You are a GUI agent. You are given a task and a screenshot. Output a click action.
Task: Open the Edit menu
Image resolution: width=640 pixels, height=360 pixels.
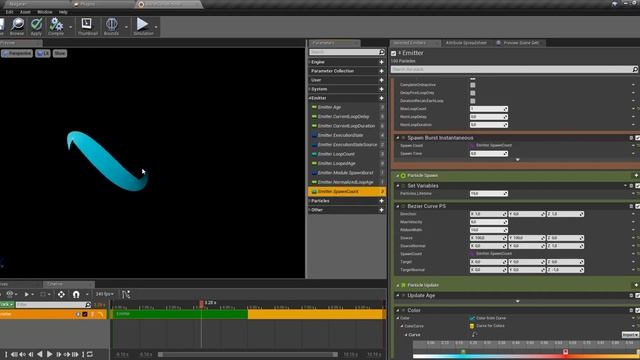point(9,12)
